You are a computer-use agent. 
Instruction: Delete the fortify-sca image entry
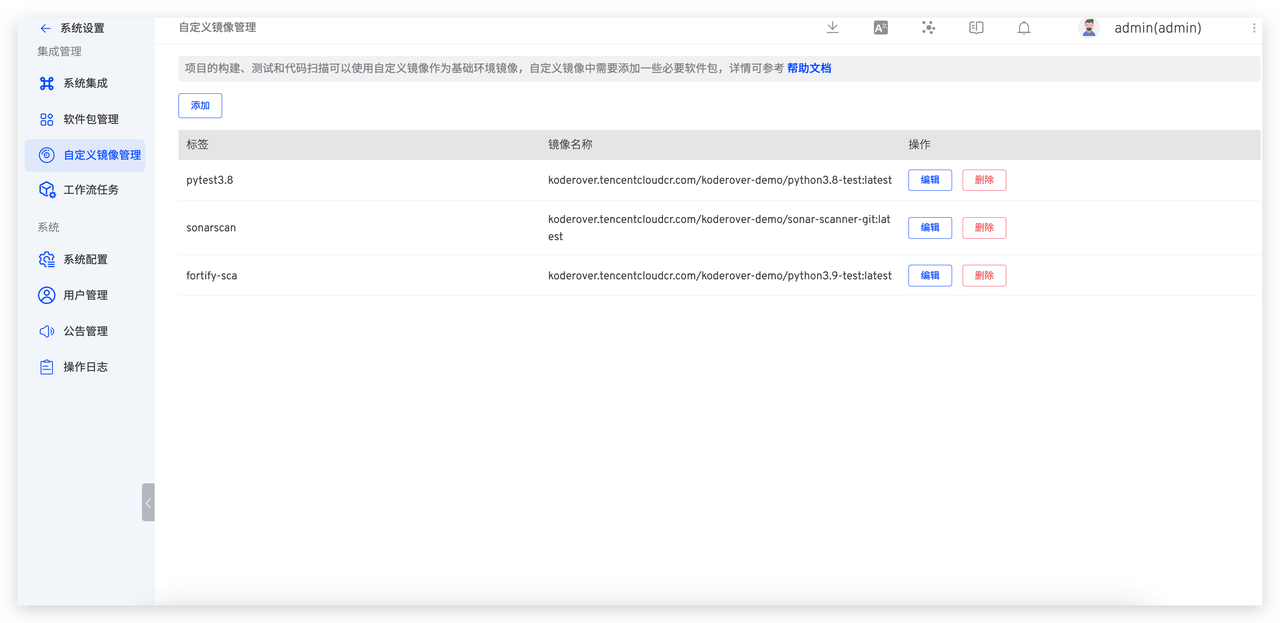click(983, 275)
